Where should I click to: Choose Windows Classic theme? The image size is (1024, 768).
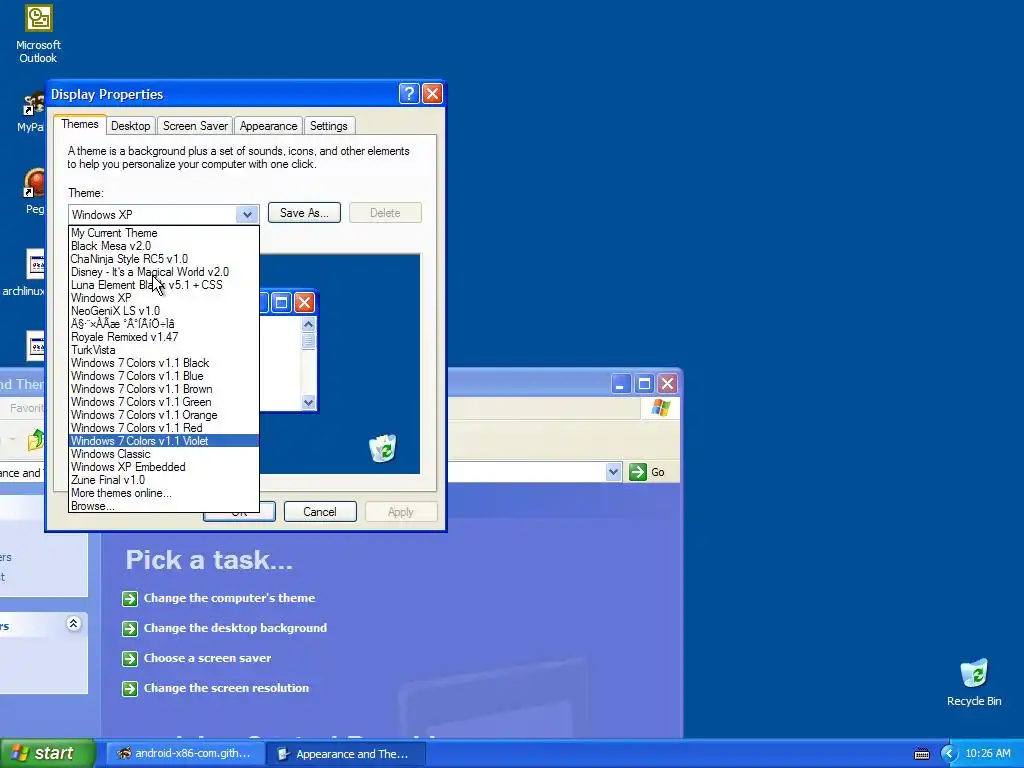click(164, 454)
